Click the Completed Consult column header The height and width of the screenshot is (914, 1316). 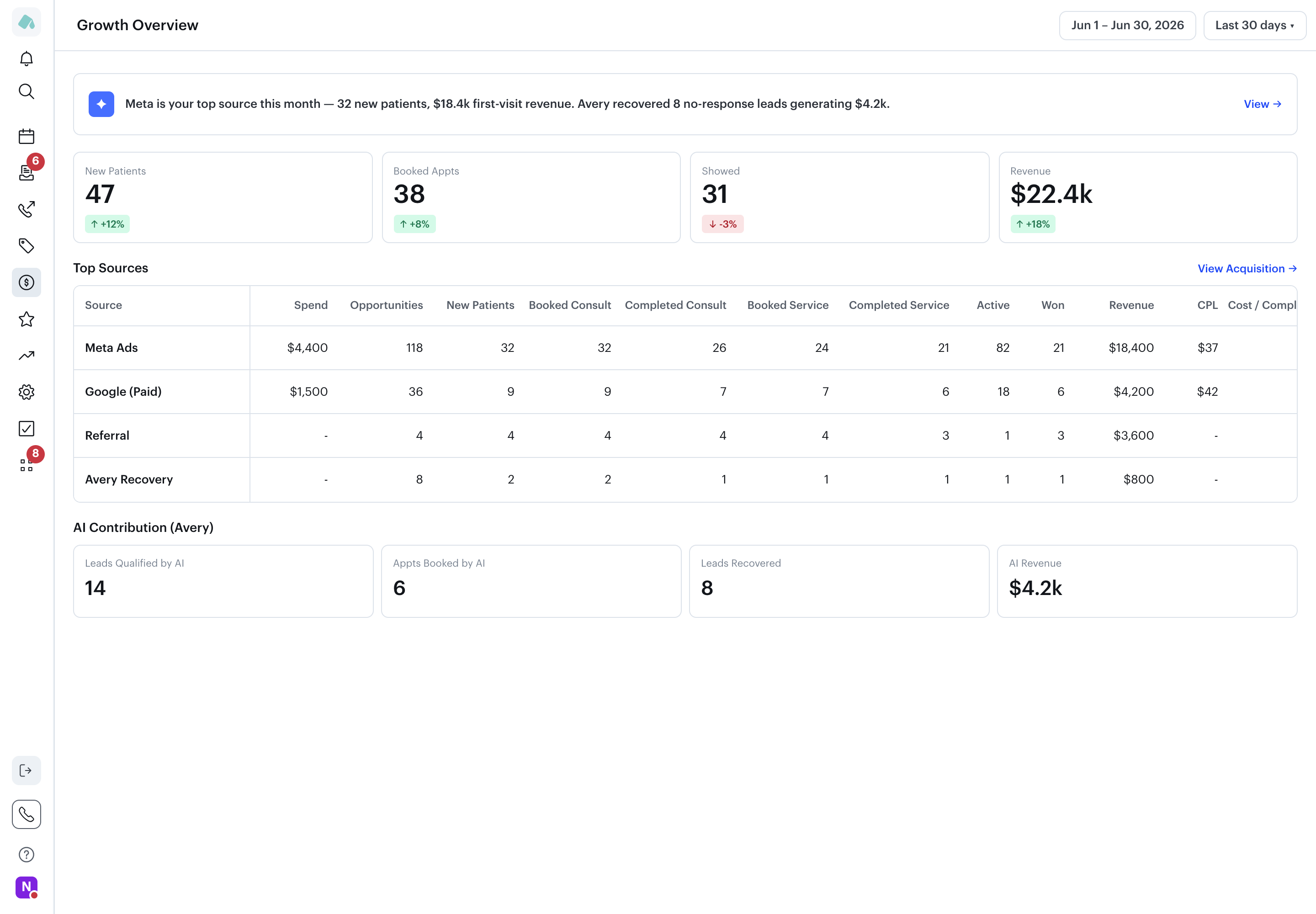point(675,305)
